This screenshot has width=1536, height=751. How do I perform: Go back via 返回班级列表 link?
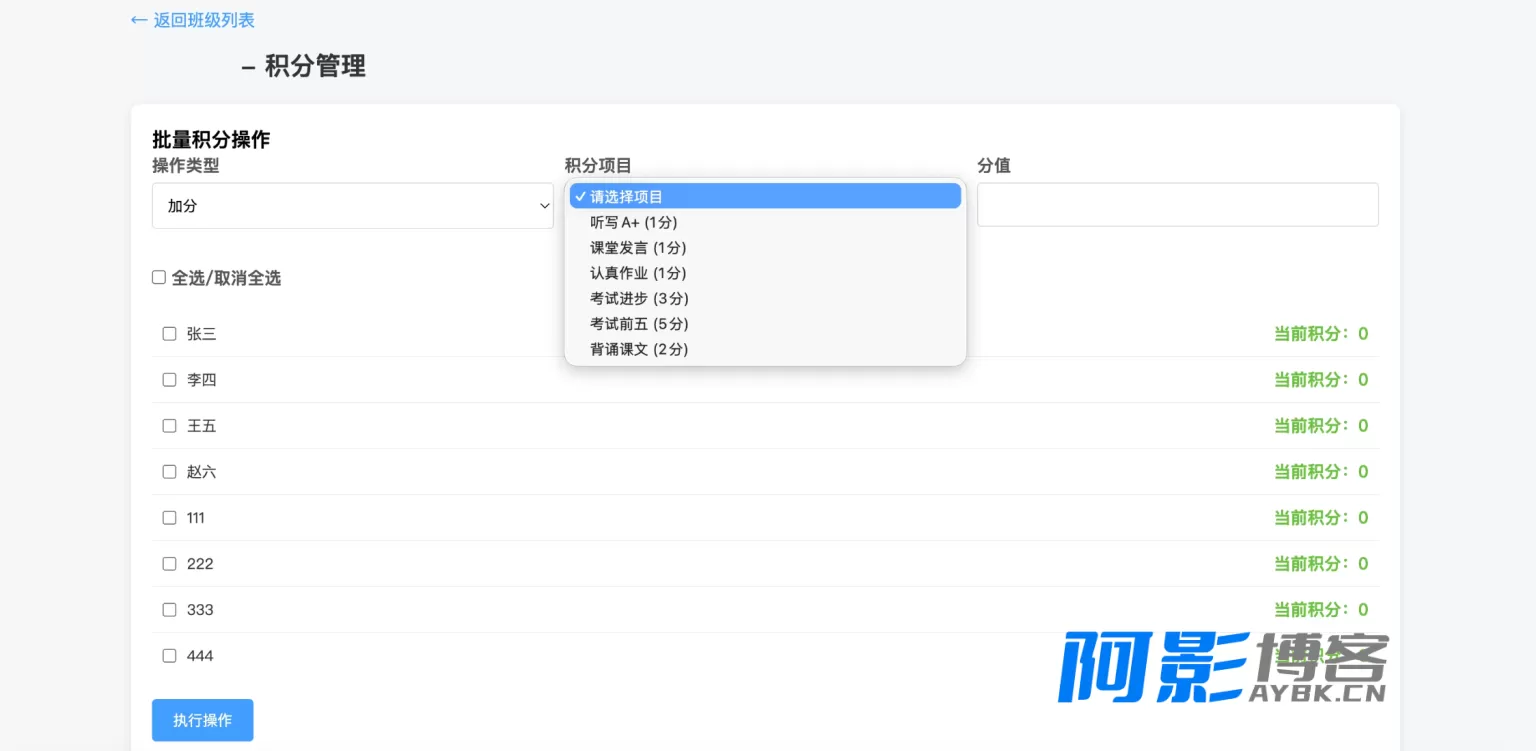193,20
